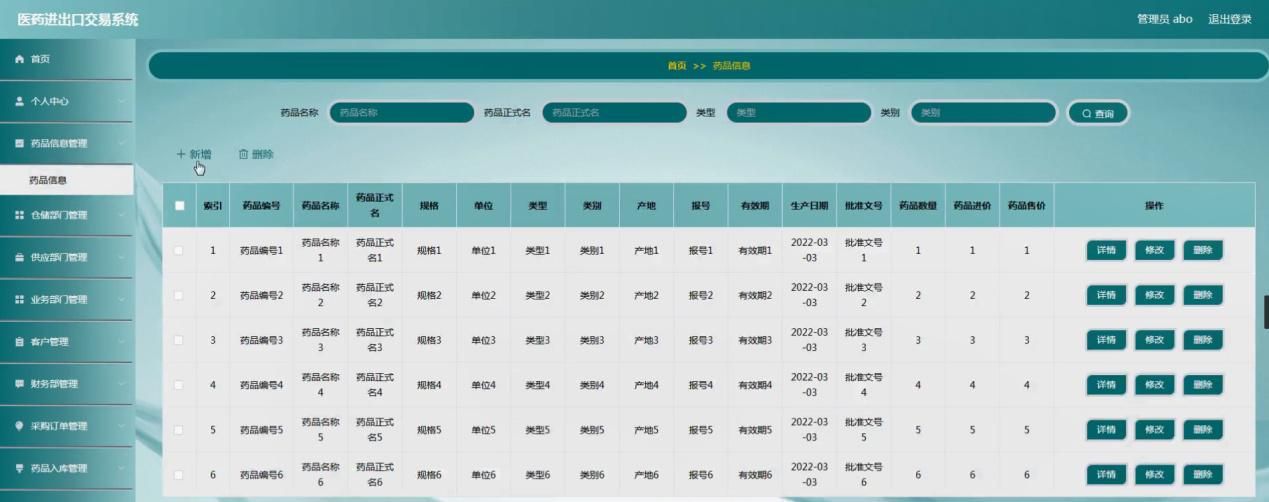Click the 药品编号 column header
Screen dimensions: 1269x502
tap(262, 206)
